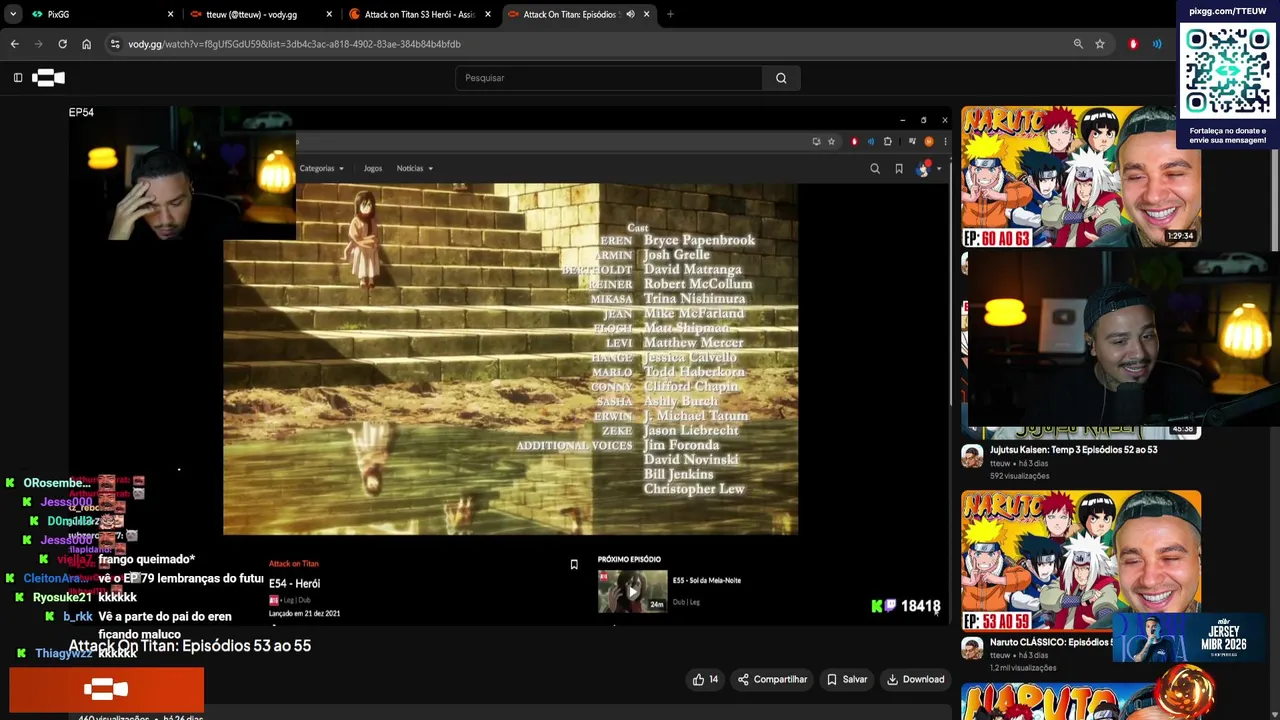Click the Naruto thumbnail at list bottom

coord(1081,701)
